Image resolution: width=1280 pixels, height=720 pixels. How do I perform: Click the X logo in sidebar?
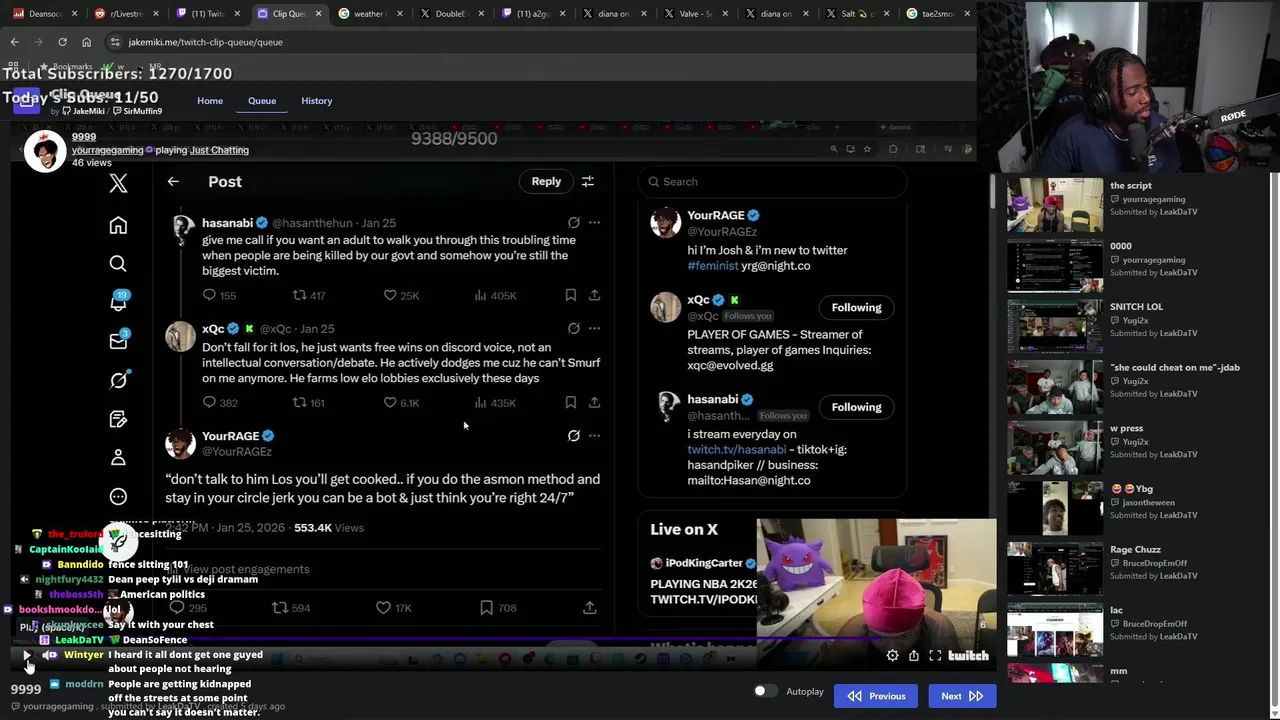click(x=118, y=182)
